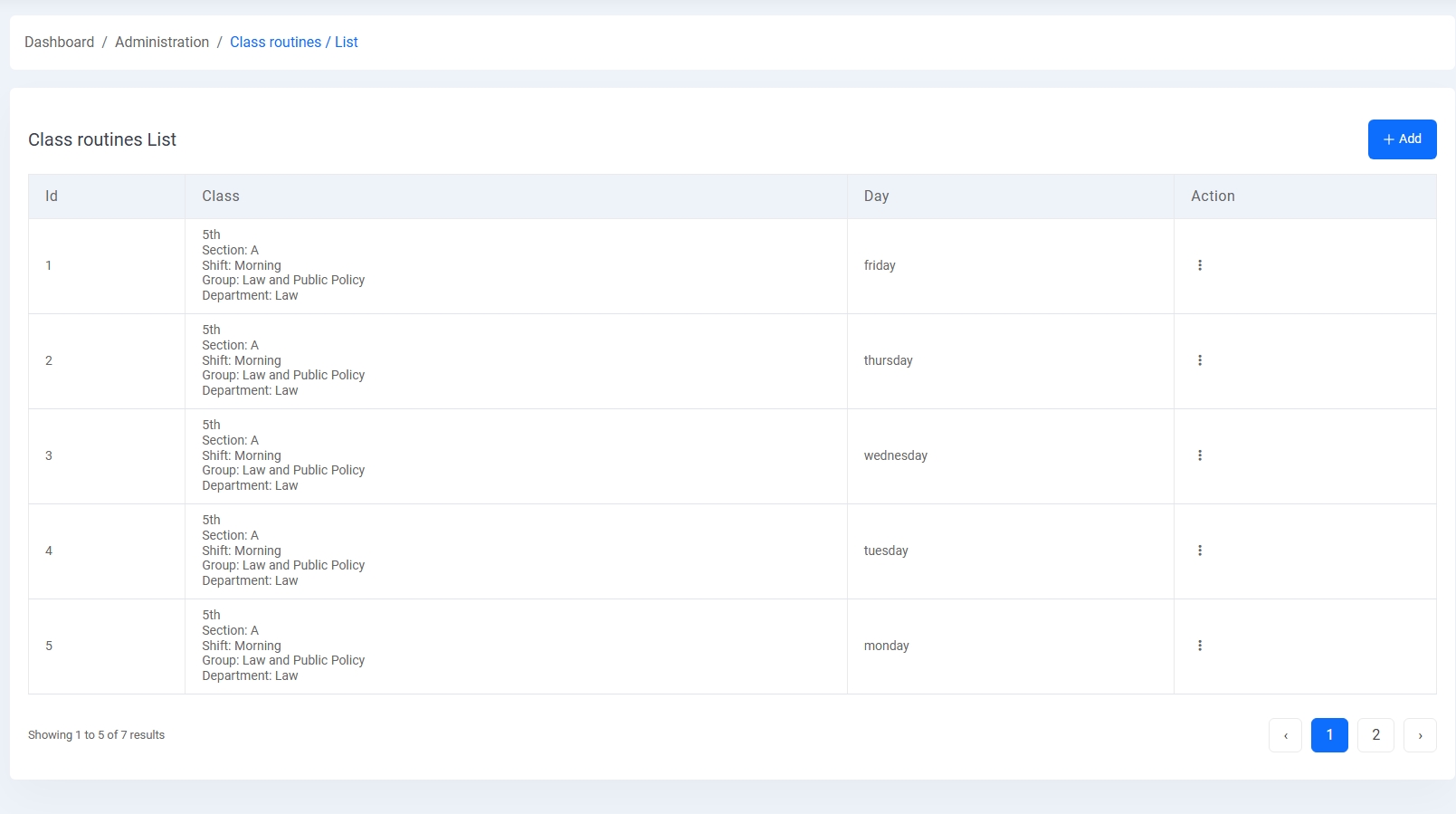Open action menu for thursday routine
The height and width of the screenshot is (814, 1456).
[1200, 360]
